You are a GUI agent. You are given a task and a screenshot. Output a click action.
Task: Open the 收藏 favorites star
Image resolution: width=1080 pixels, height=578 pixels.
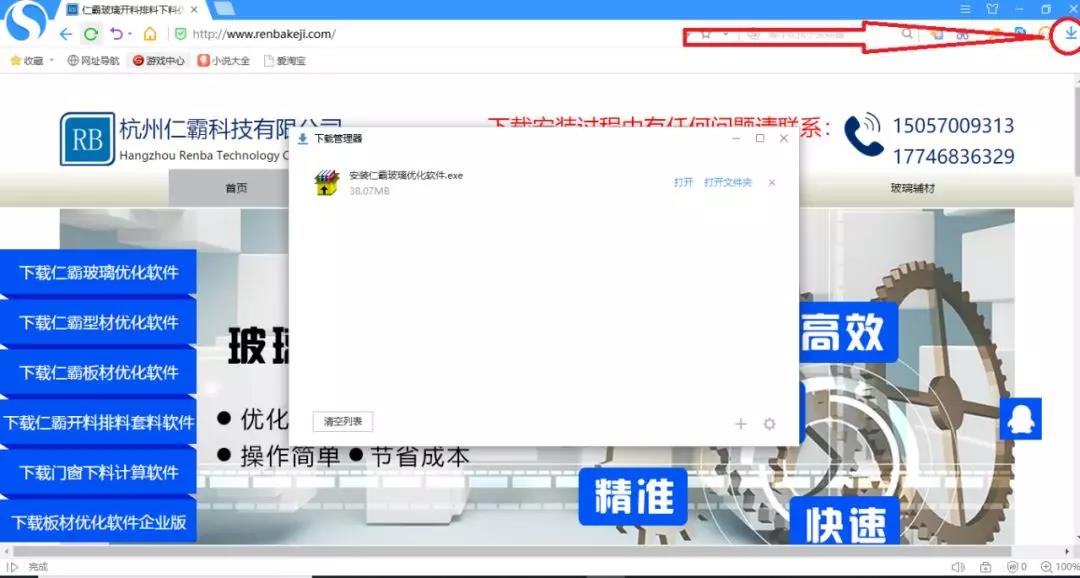click(16, 61)
